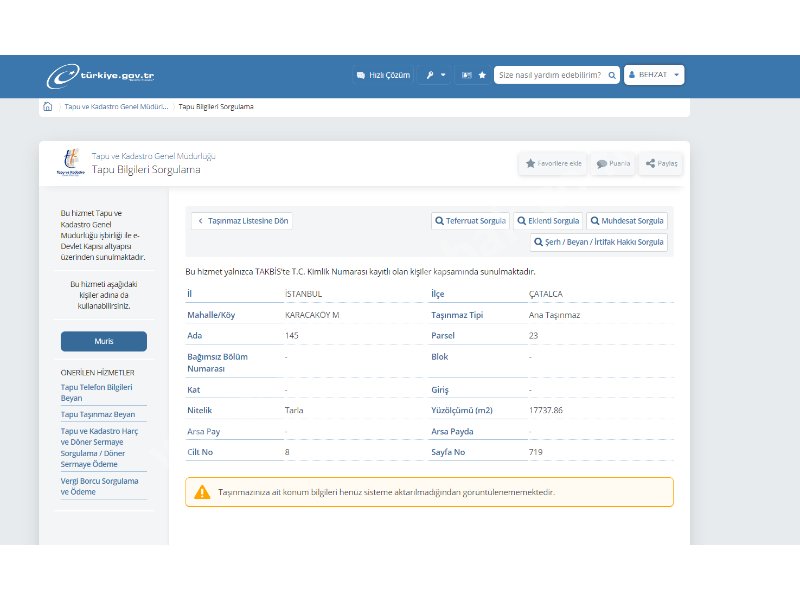Screen dimensions: 800x600
Task: Run the Muhdesat Sorgula query
Action: point(627,221)
